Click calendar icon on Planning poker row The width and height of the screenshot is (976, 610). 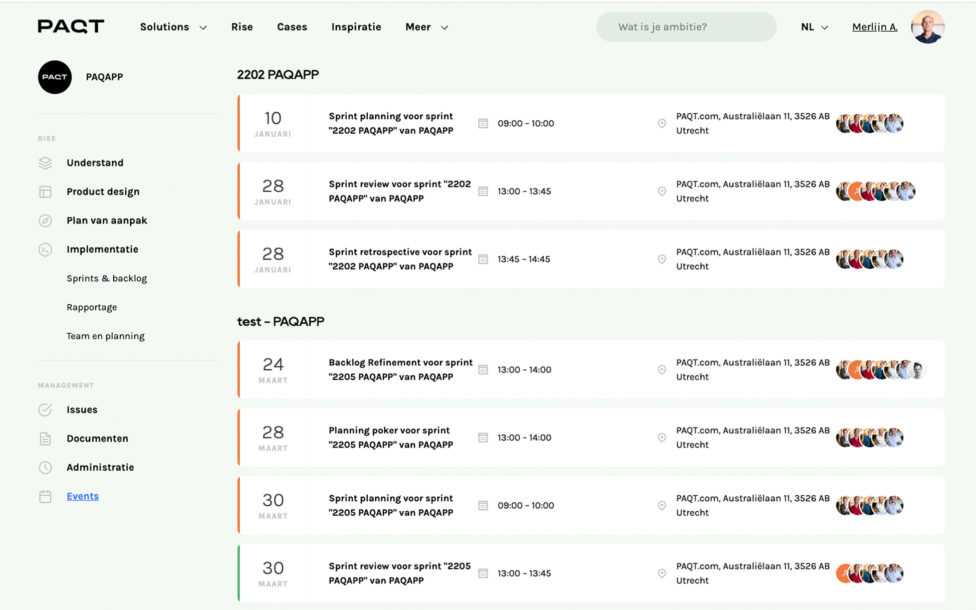pos(483,438)
